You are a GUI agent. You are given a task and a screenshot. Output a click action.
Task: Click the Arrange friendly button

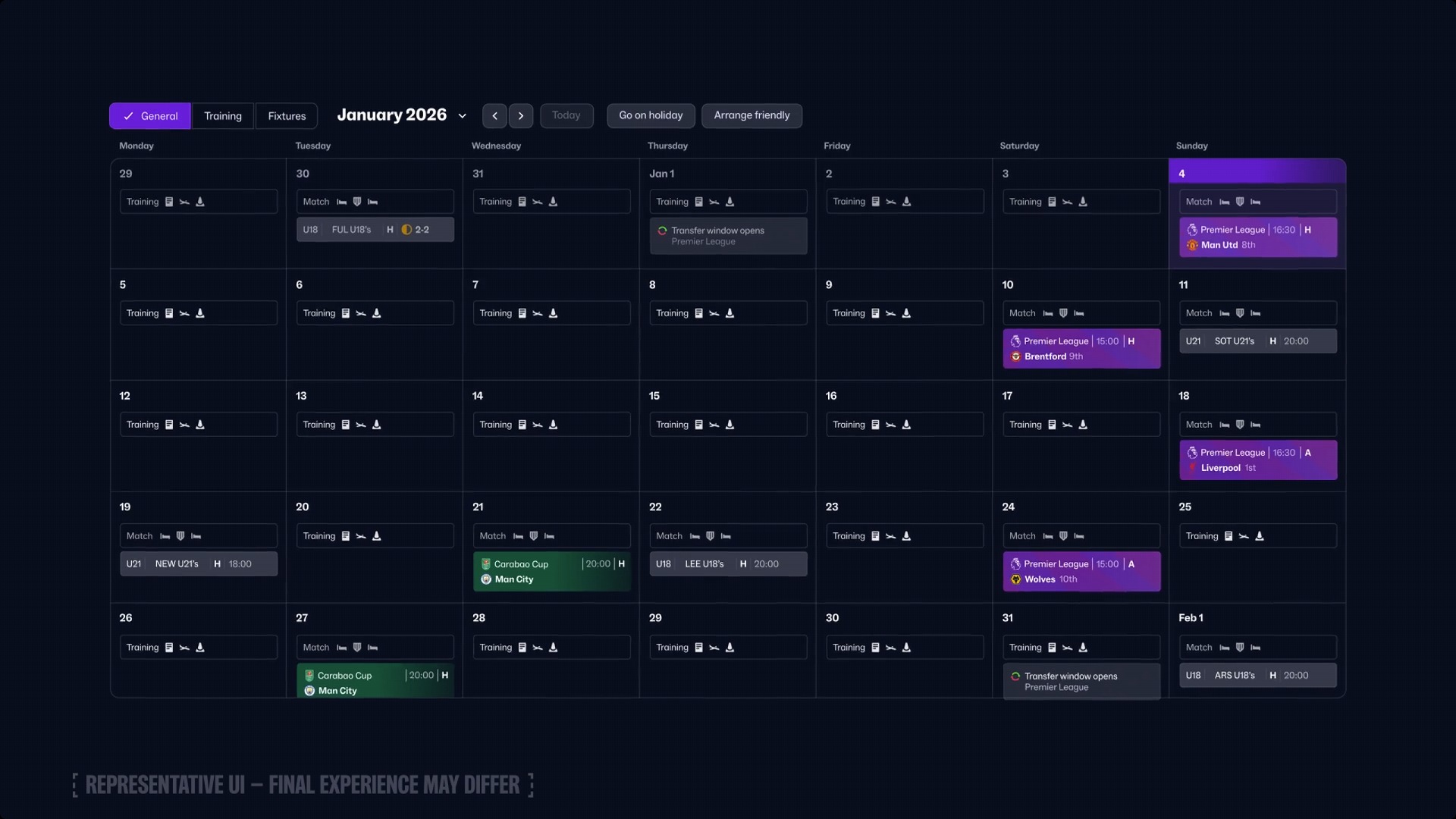[x=752, y=115]
